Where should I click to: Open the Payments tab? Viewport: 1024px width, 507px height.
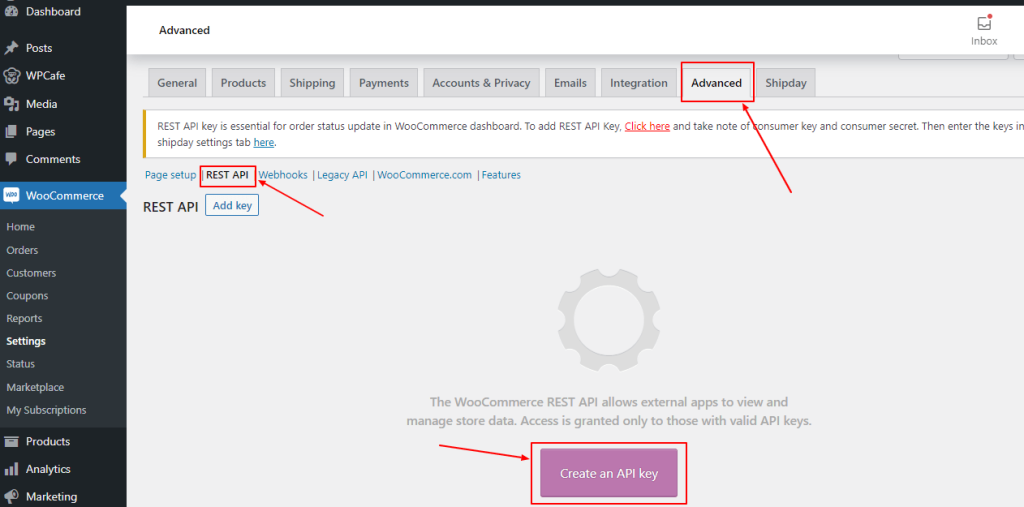384,83
